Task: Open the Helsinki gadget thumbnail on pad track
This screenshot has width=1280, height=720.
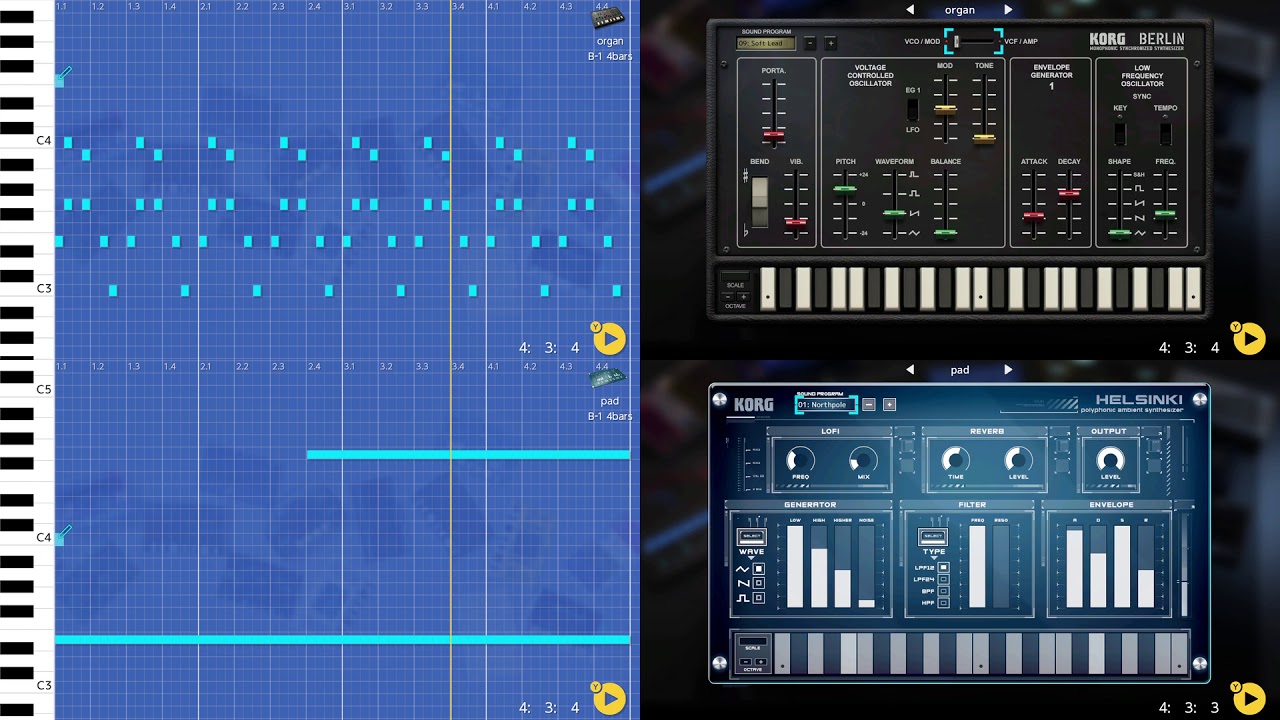Action: (x=608, y=380)
